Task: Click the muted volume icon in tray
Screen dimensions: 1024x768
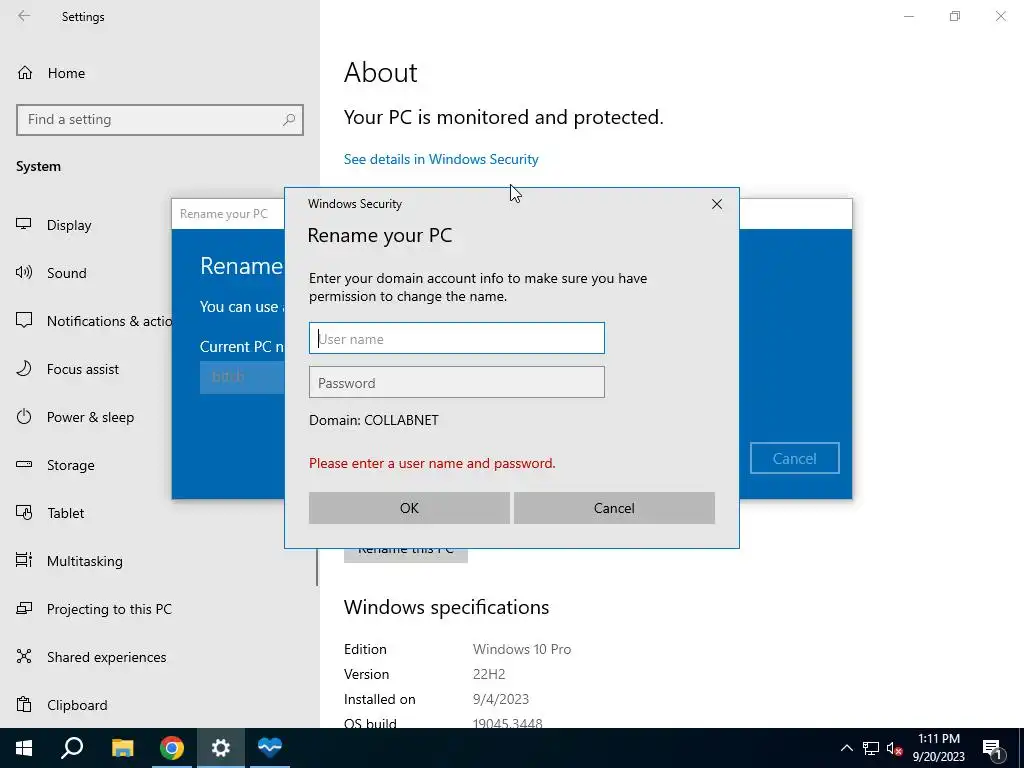Action: click(894, 748)
